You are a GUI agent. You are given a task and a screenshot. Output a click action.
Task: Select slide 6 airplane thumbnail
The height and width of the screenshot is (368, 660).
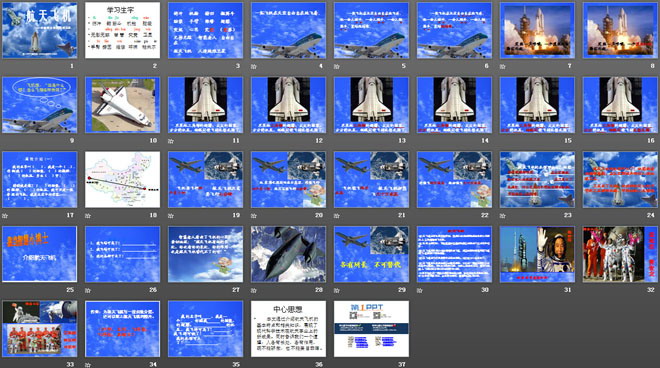coord(454,30)
